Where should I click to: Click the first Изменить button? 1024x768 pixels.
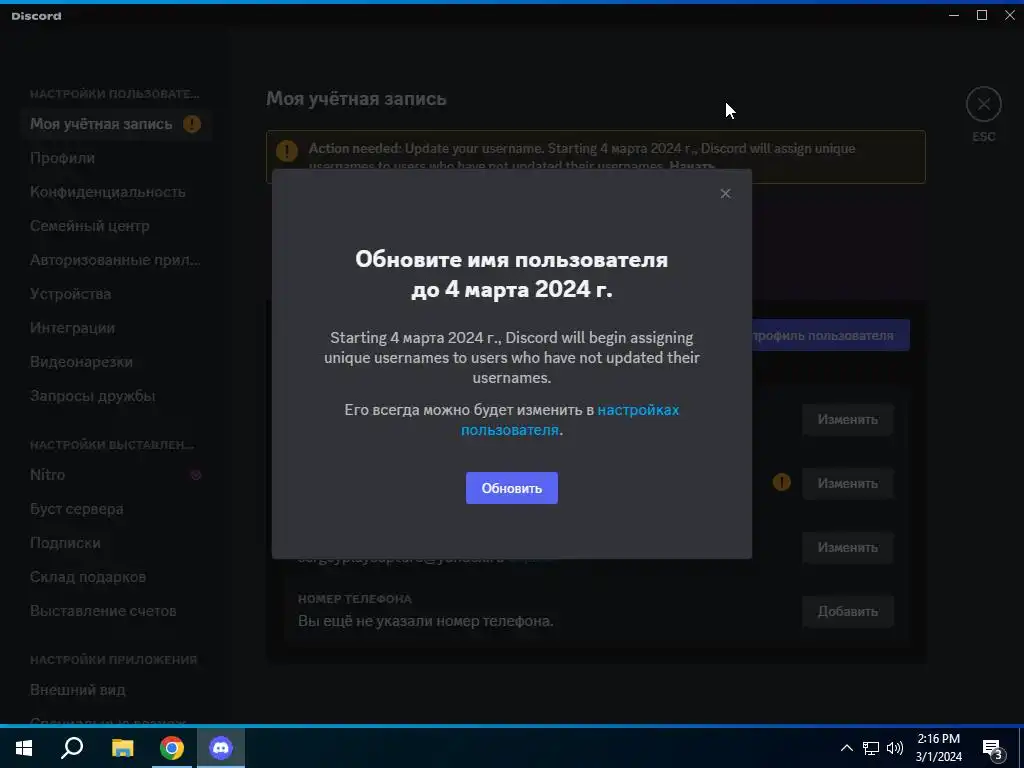pos(848,419)
